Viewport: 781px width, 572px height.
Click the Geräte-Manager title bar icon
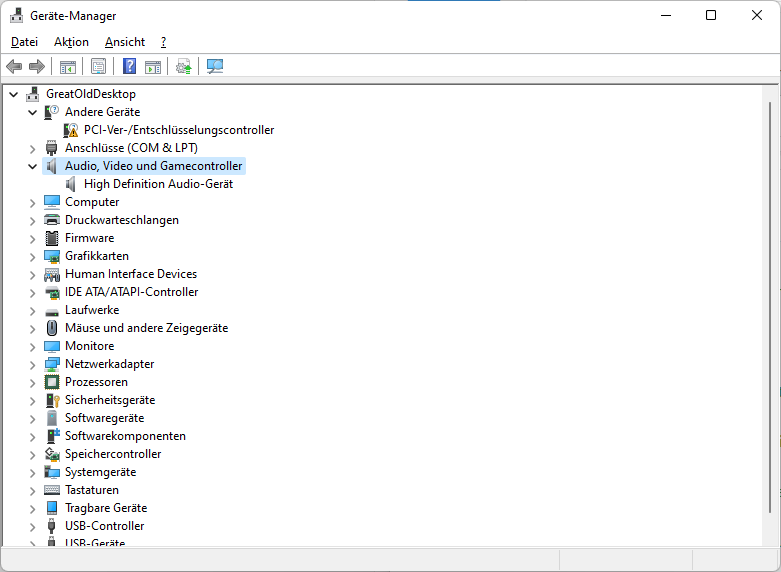click(x=16, y=15)
